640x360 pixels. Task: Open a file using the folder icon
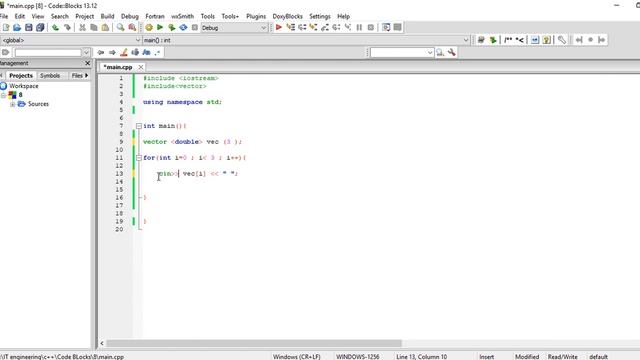(17, 27)
